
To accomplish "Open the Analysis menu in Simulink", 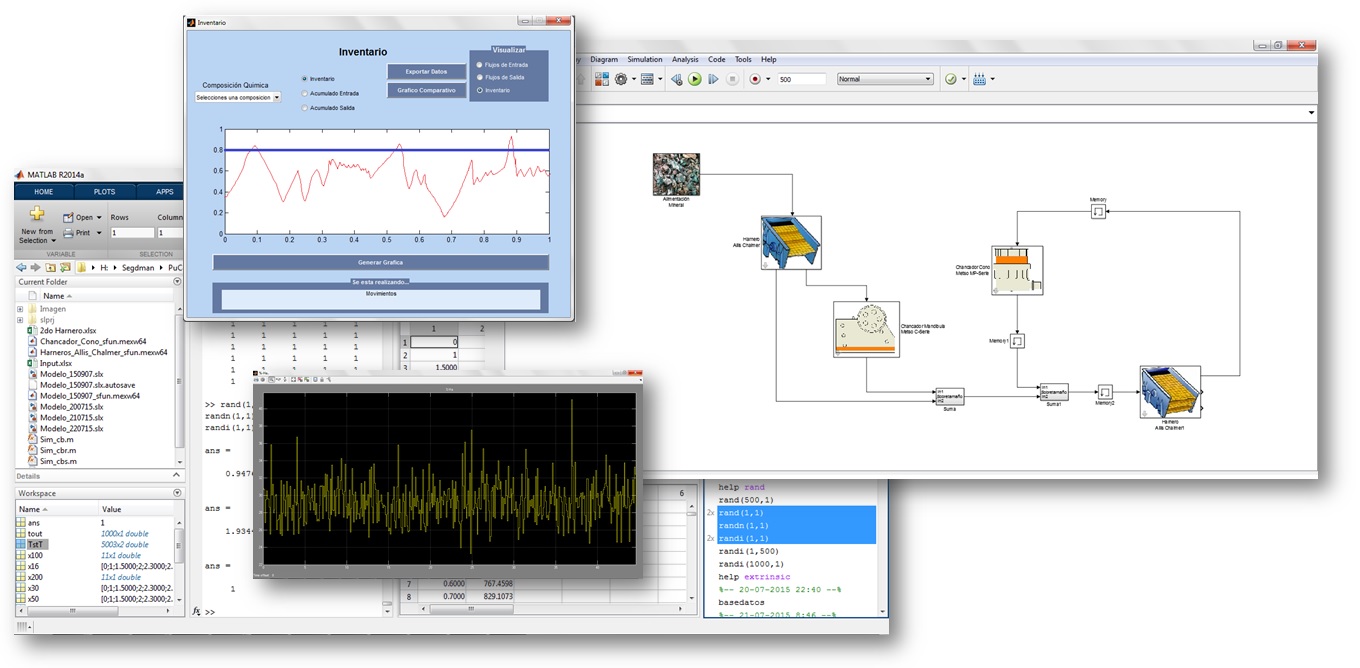I will click(685, 60).
